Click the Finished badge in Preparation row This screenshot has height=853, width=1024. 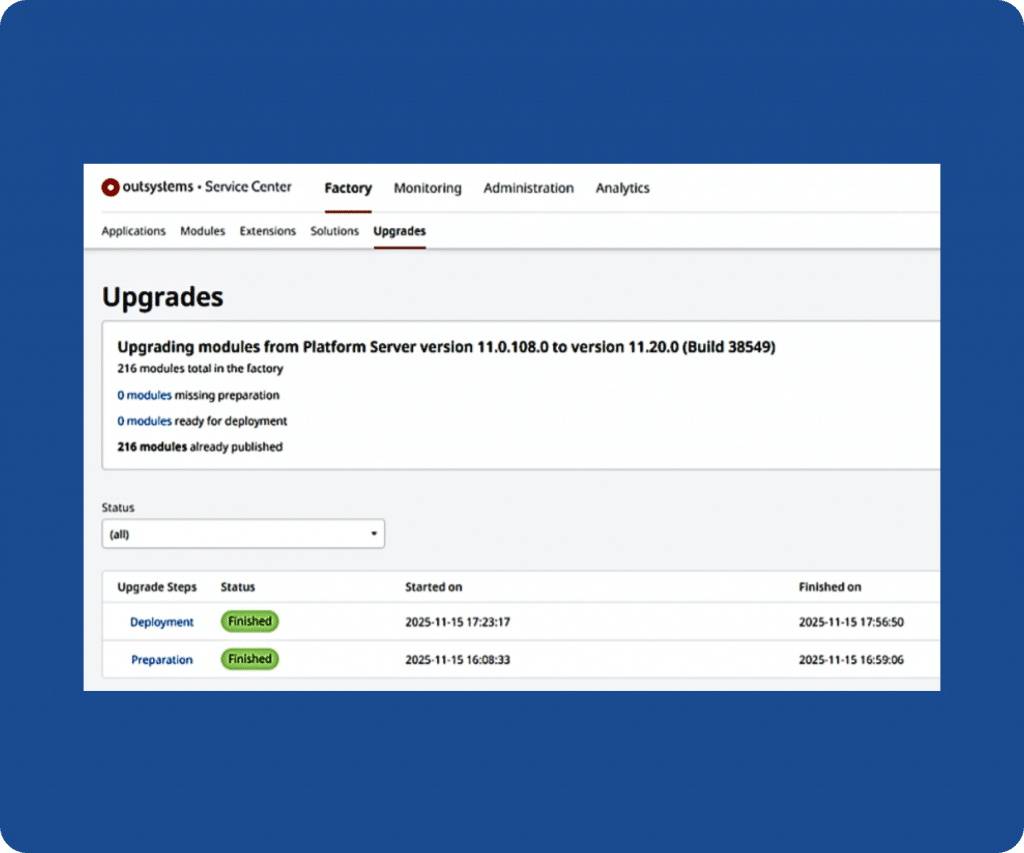249,659
